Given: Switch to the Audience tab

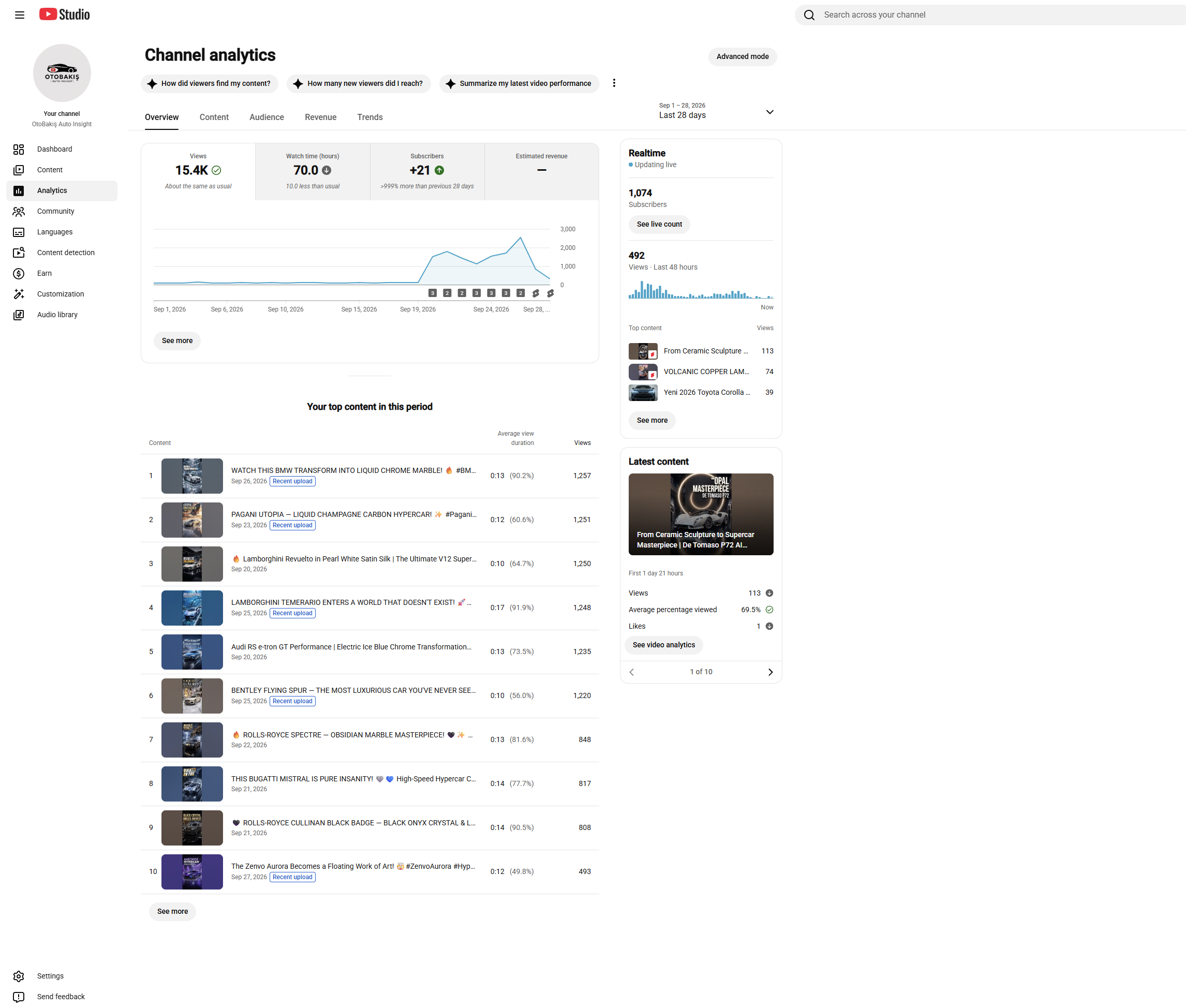Looking at the screenshot, I should click(267, 117).
